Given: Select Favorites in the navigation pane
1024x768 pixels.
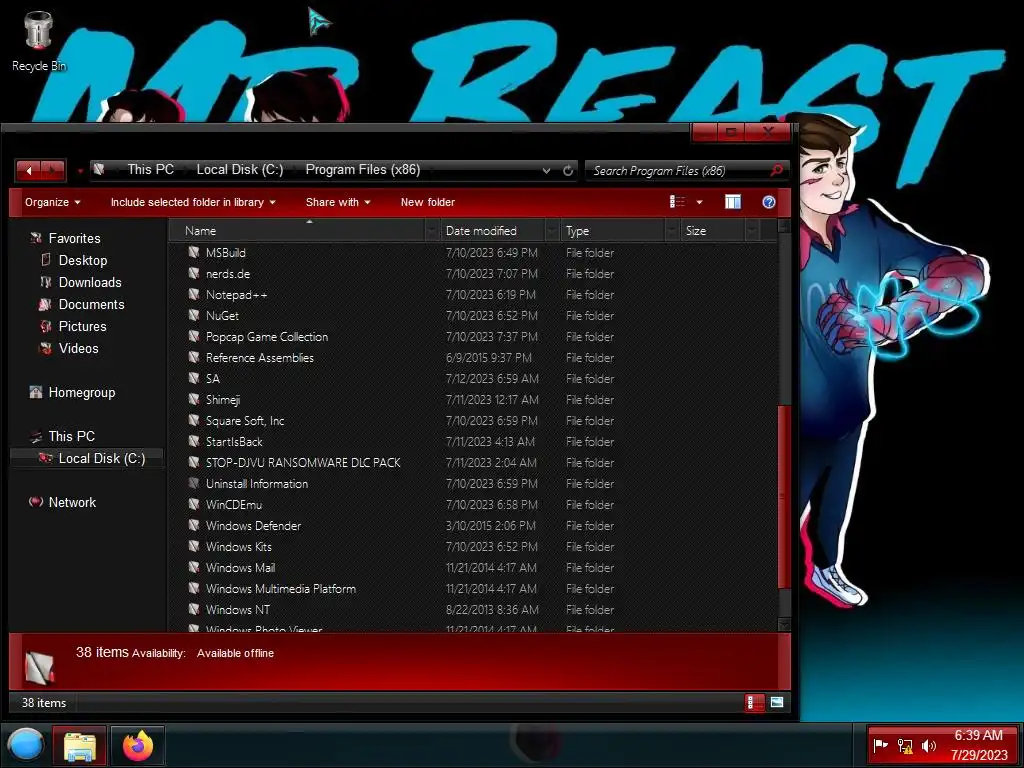Looking at the screenshot, I should [x=74, y=238].
